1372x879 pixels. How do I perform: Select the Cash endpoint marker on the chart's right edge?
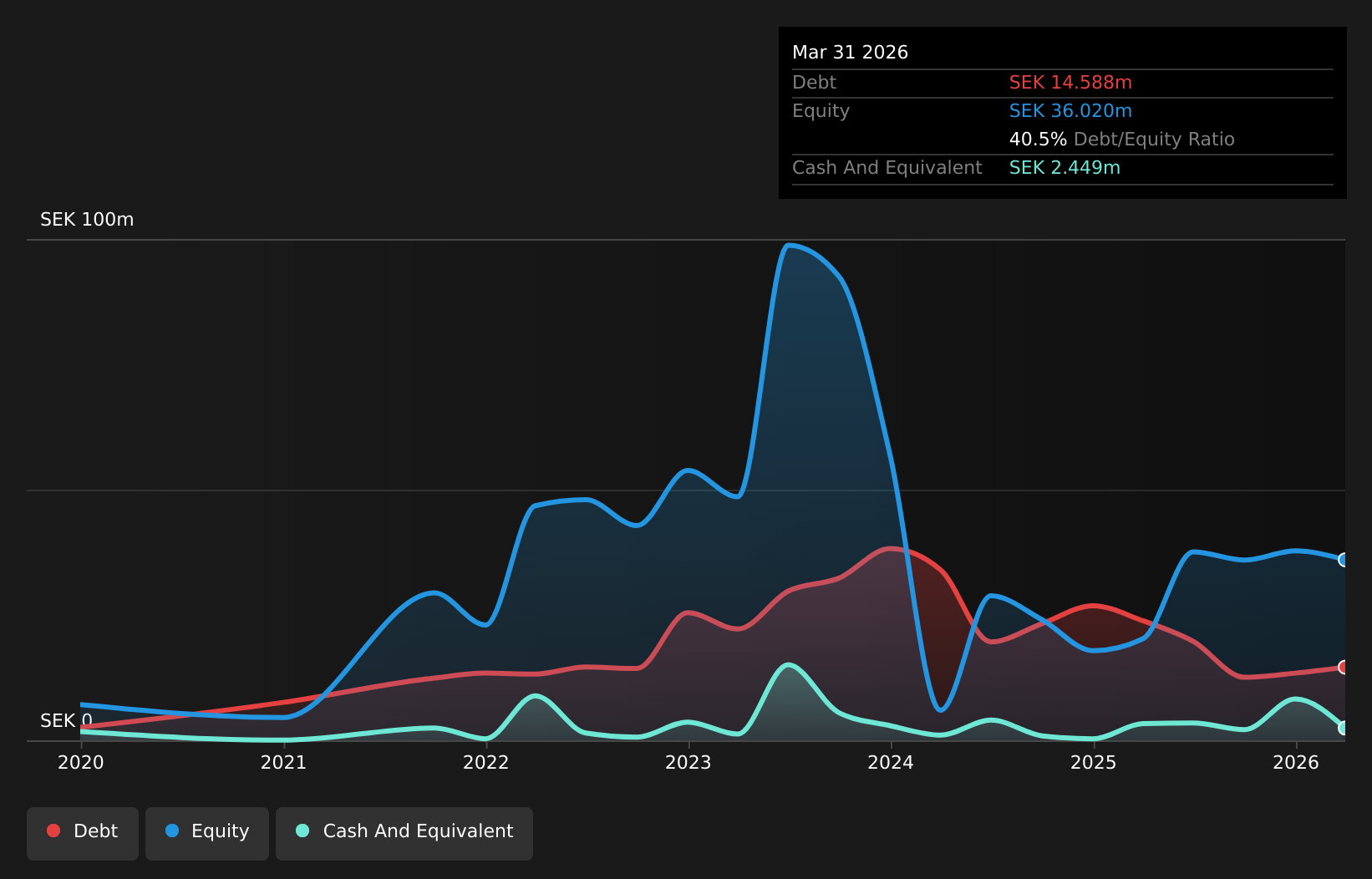[x=1344, y=728]
